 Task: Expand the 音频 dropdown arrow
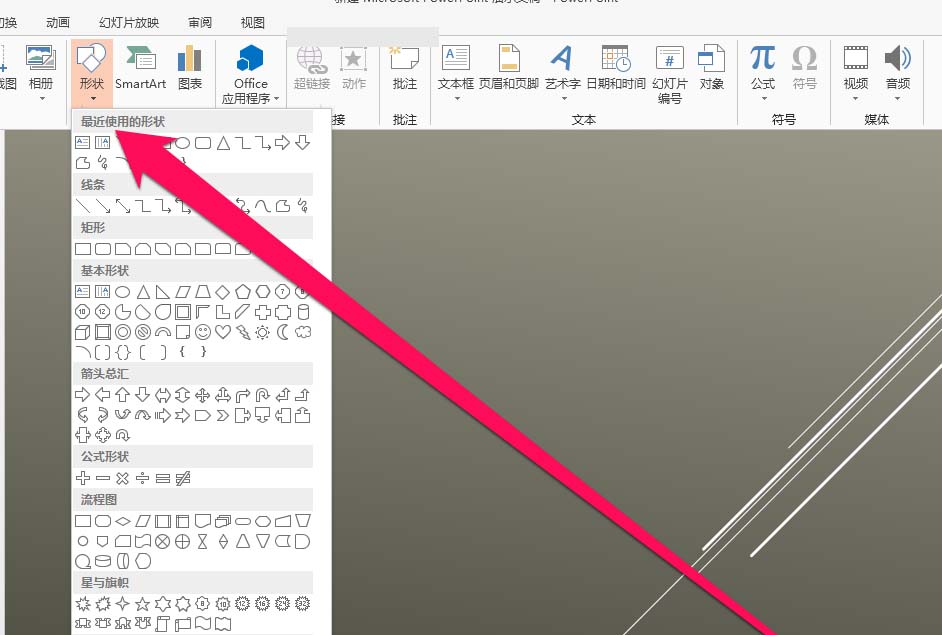pyautogui.click(x=898, y=98)
